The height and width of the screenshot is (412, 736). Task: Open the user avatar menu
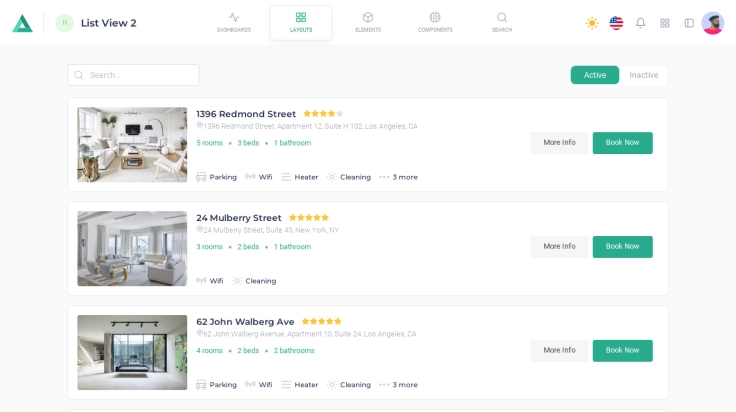coord(713,23)
